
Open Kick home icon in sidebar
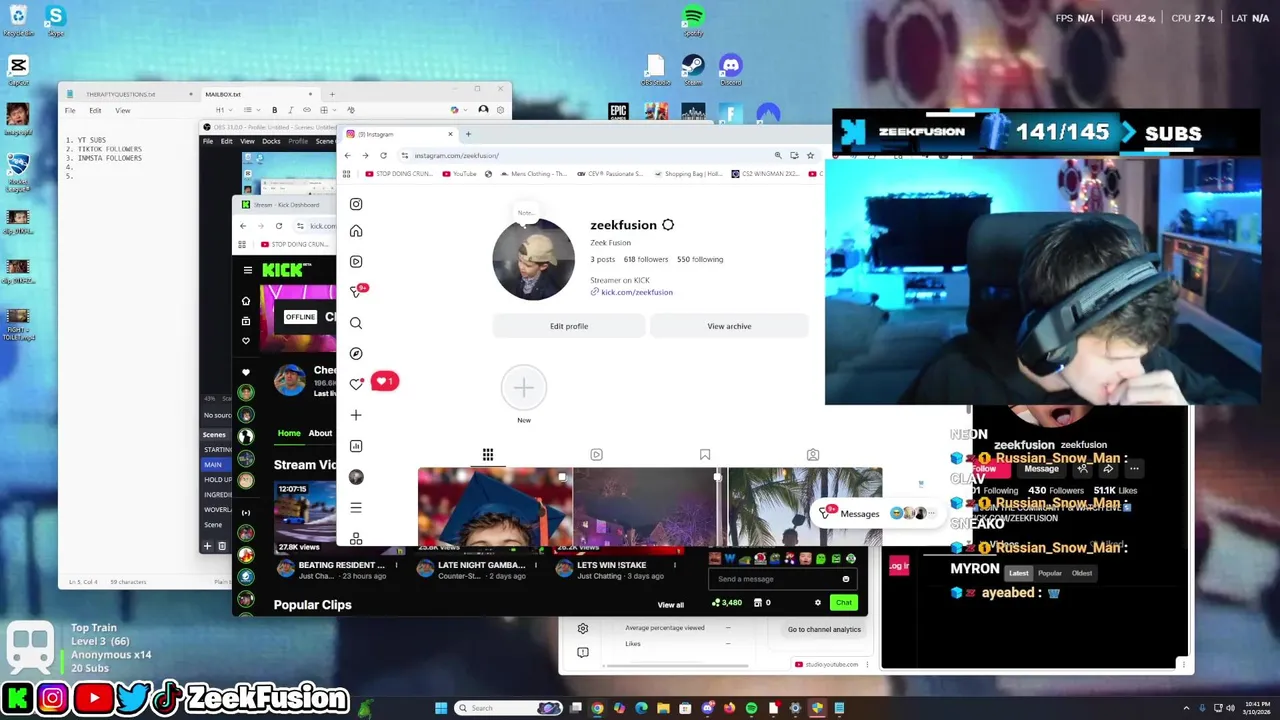pyautogui.click(x=246, y=301)
